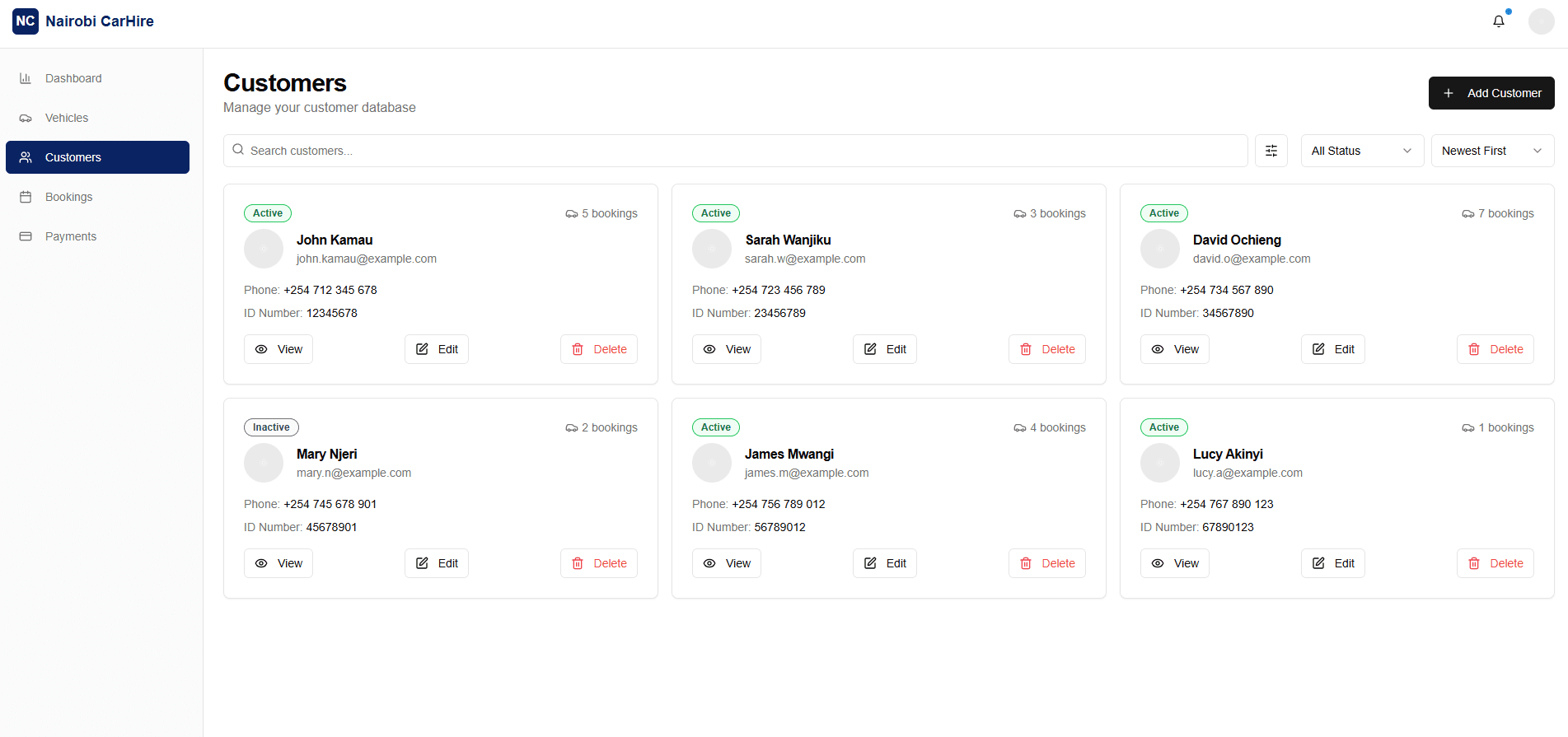Click email mary.n@example.com
Image resolution: width=1568 pixels, height=737 pixels.
tap(353, 473)
